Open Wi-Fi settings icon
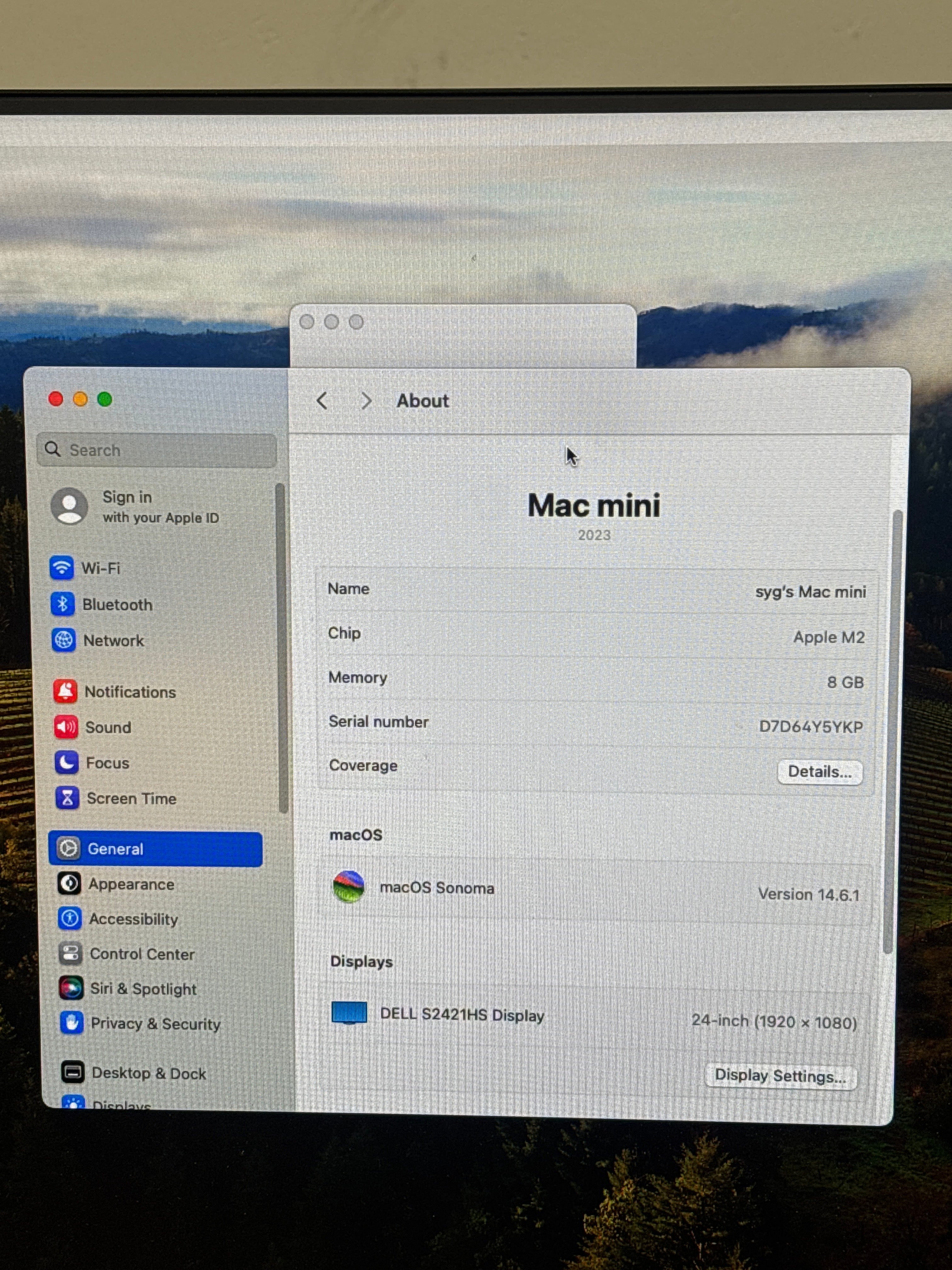The height and width of the screenshot is (1270, 952). [61, 568]
